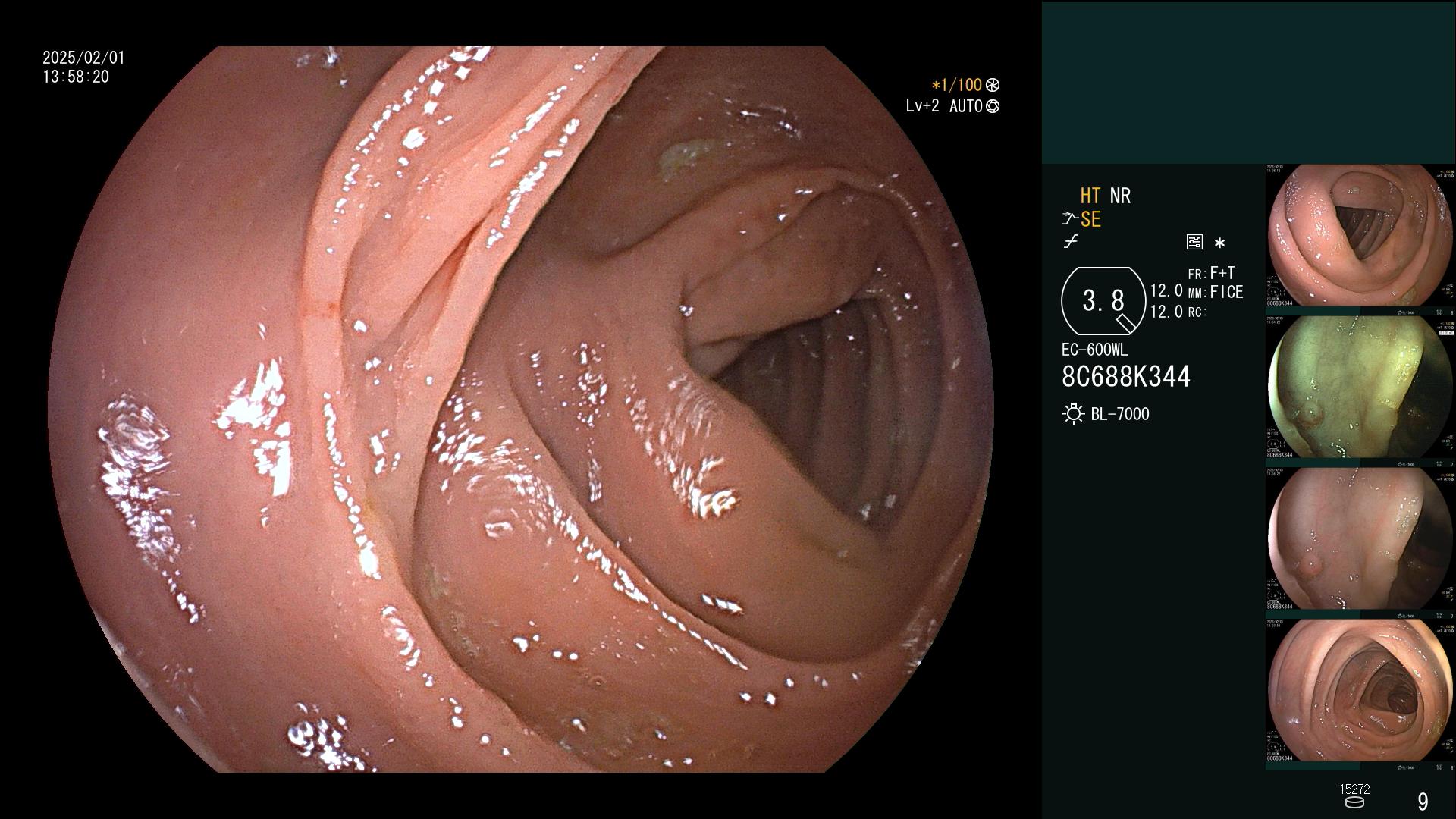1456x819 pixels.
Task: Click the scope channel diameter 3.8 indicator
Action: coord(1103,301)
